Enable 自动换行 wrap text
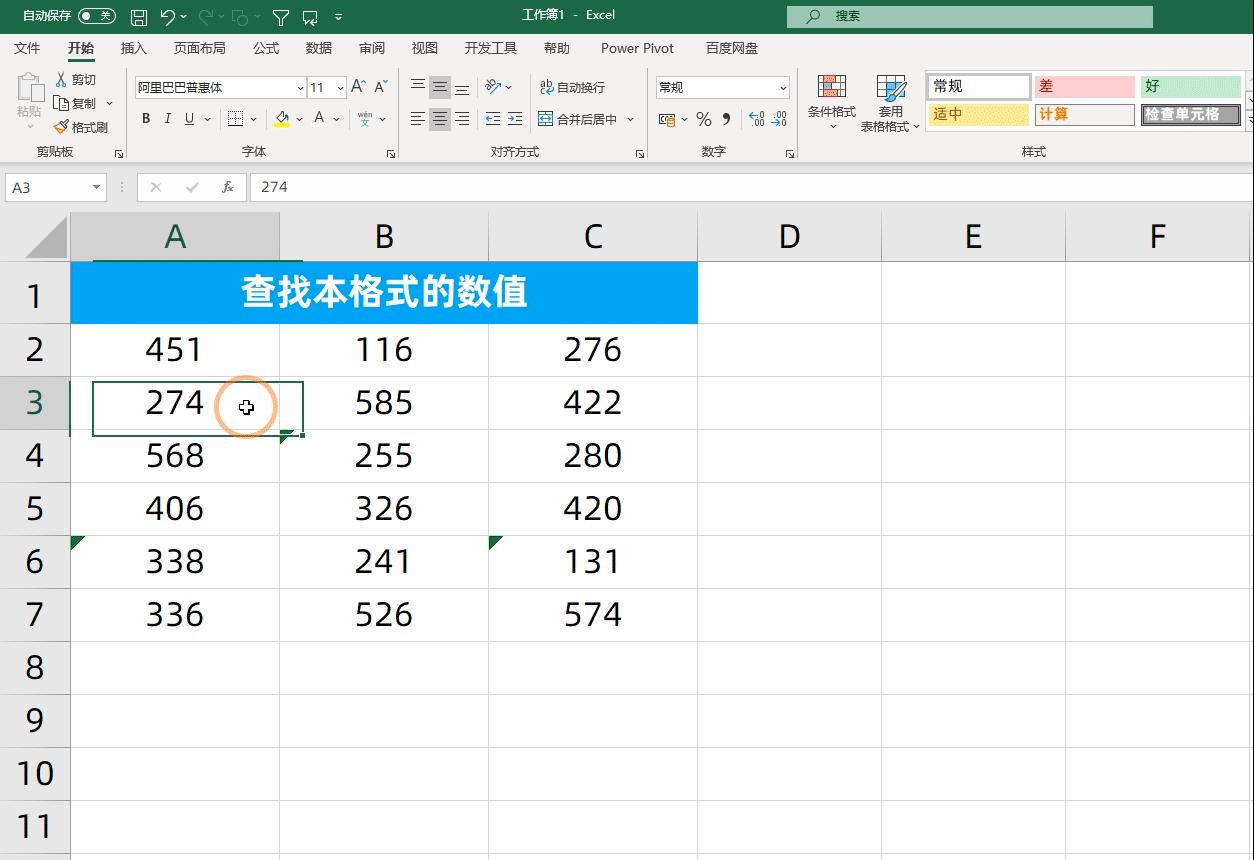Image resolution: width=1254 pixels, height=860 pixels. coord(572,87)
